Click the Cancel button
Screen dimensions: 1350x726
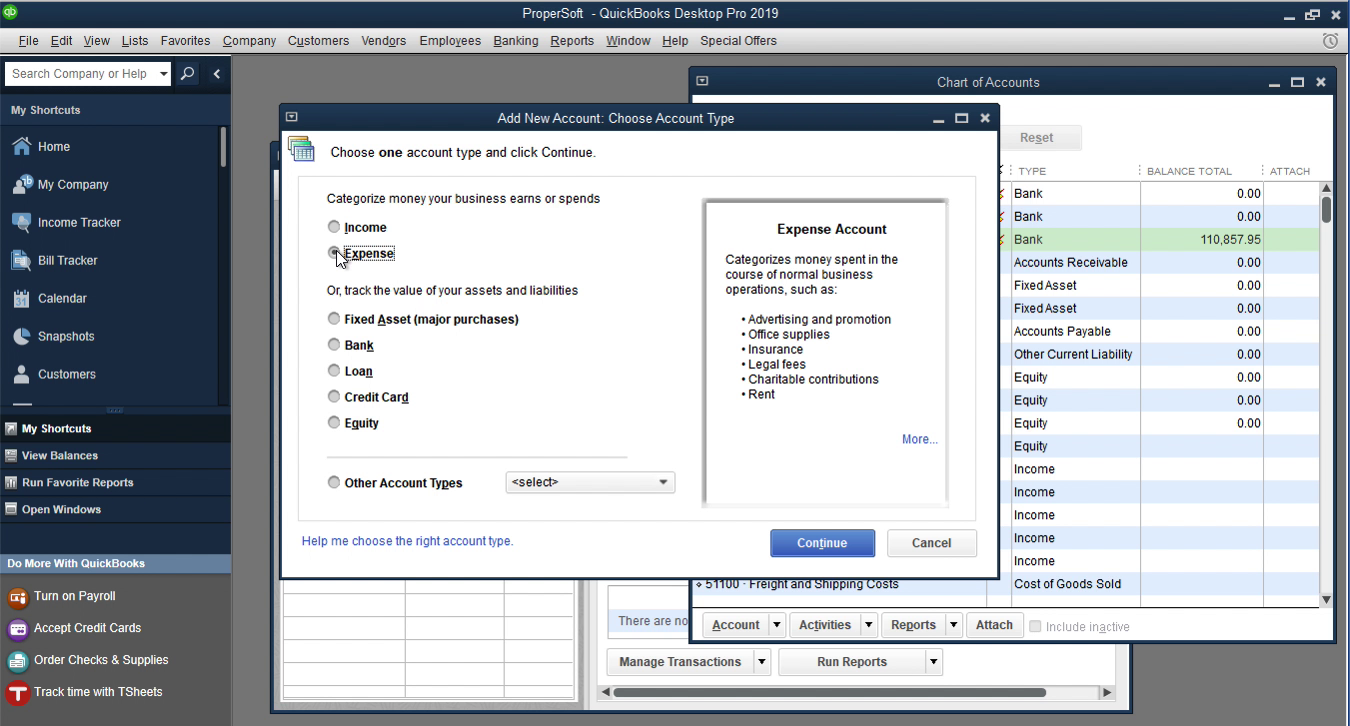click(x=932, y=543)
